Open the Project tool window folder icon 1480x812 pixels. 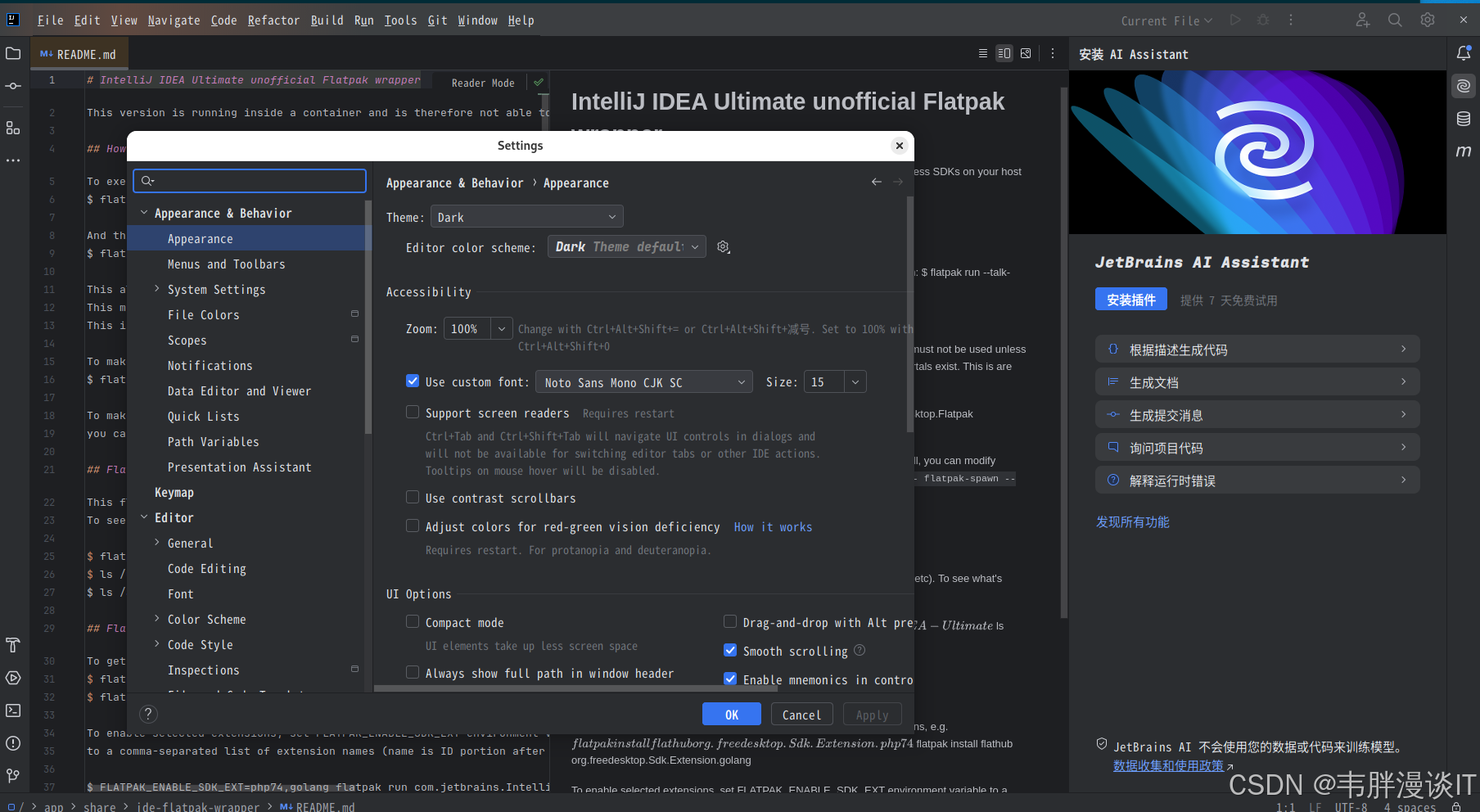coord(13,53)
